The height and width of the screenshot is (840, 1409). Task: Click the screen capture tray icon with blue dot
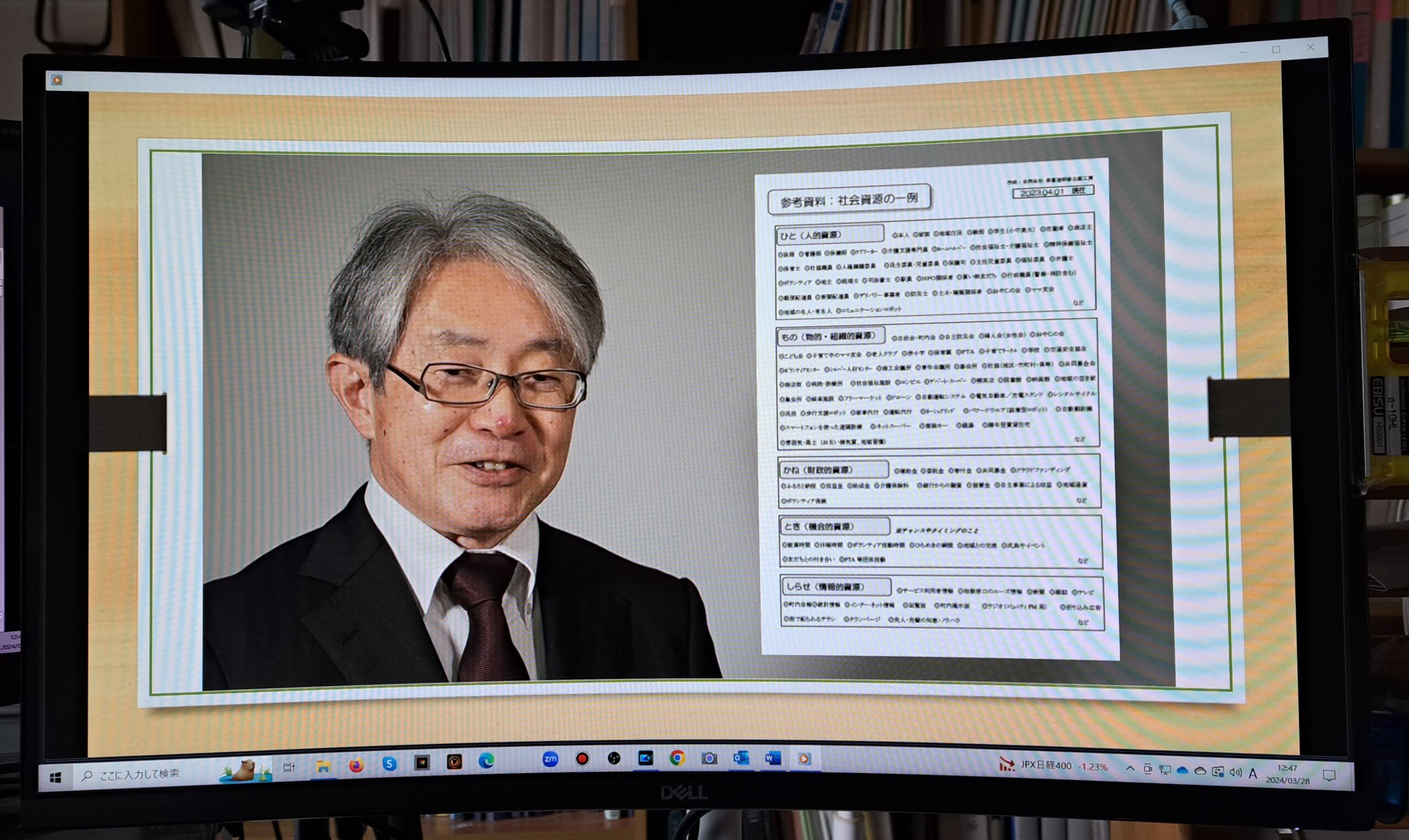click(x=1217, y=771)
